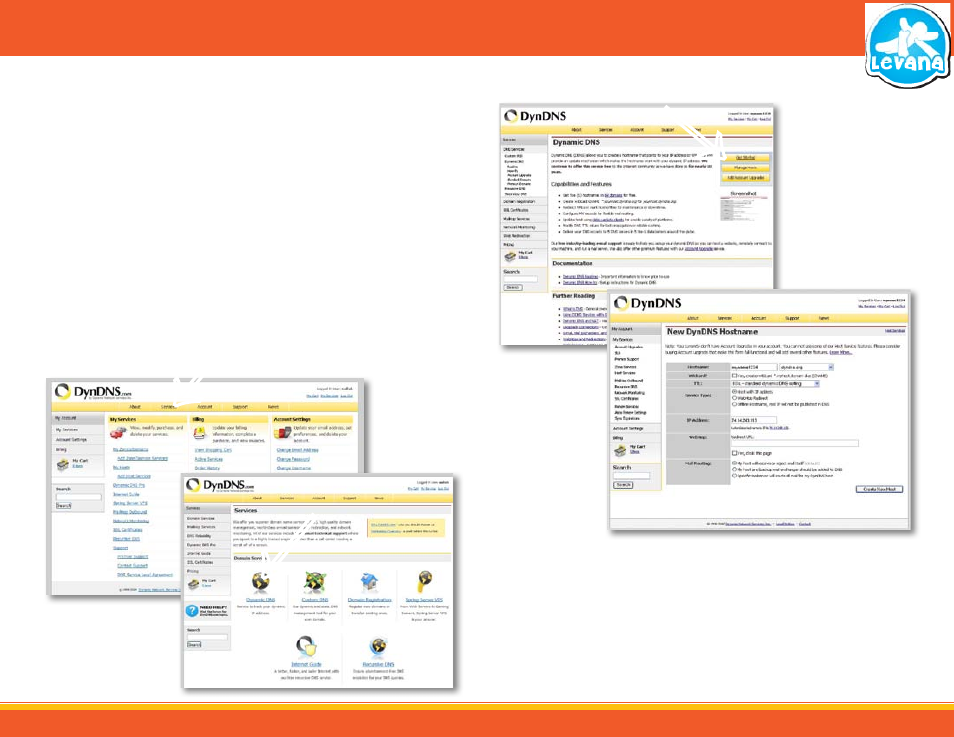954x737 pixels.
Task: Click the Change Password link
Action: click(x=293, y=459)
